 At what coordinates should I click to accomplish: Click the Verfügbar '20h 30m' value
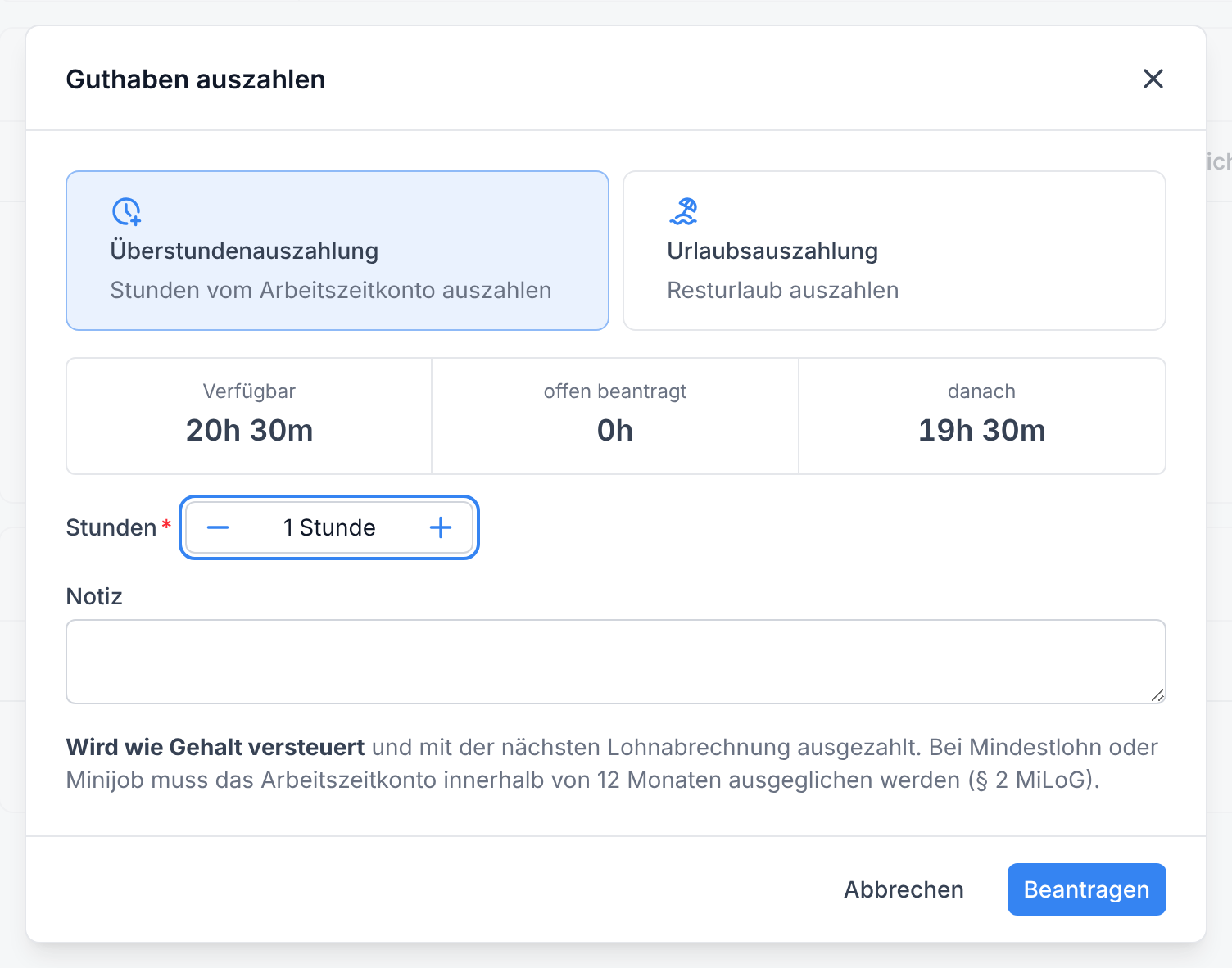[249, 430]
